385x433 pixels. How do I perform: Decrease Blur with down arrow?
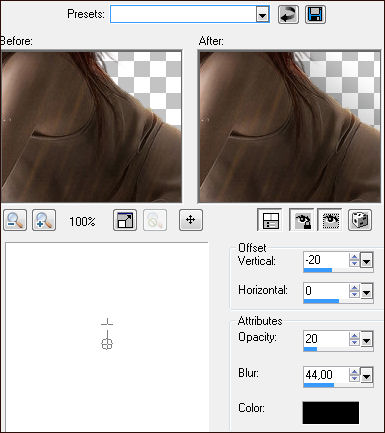(354, 378)
